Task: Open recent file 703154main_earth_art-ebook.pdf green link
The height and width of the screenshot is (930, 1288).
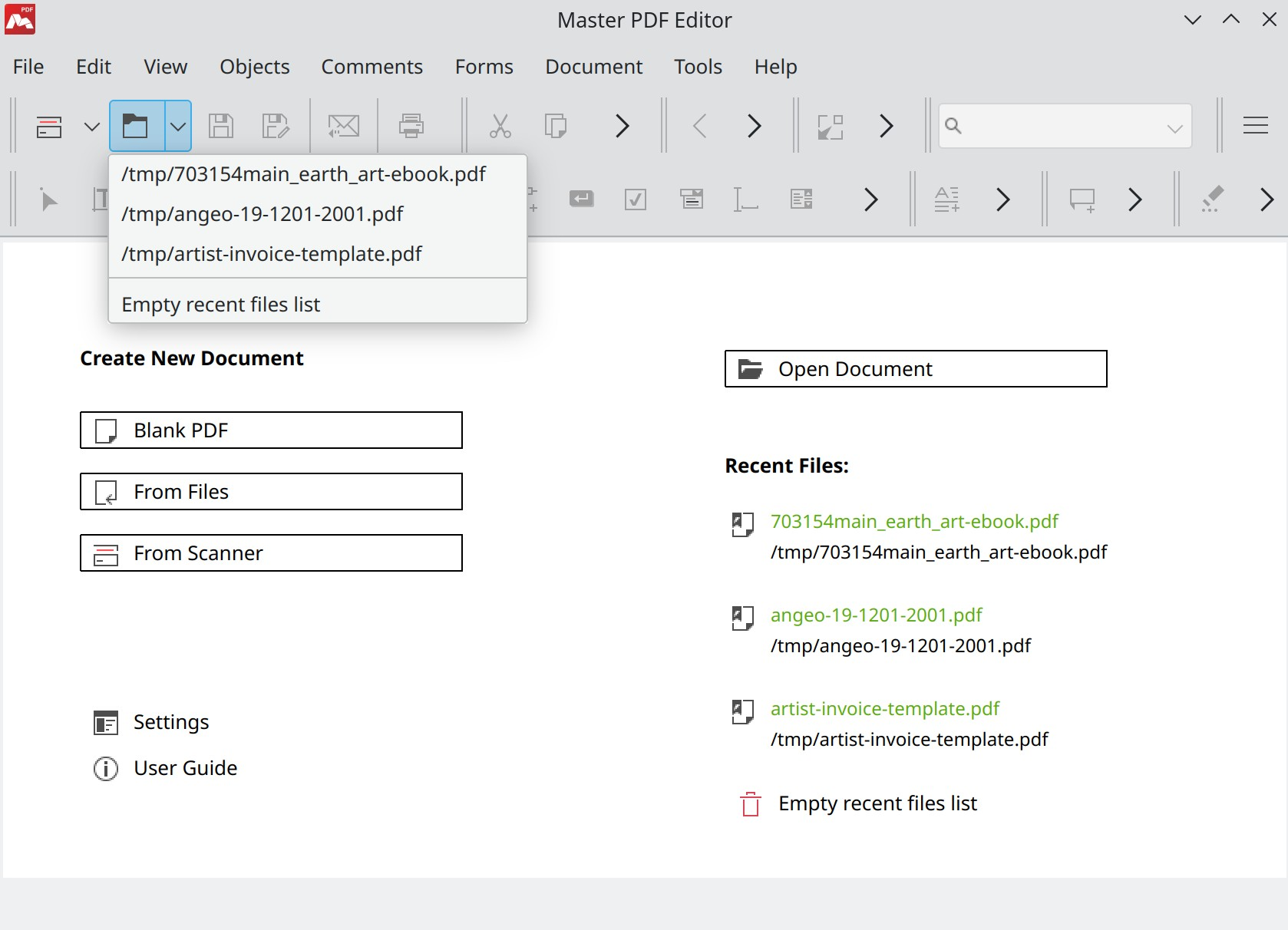Action: coord(914,522)
